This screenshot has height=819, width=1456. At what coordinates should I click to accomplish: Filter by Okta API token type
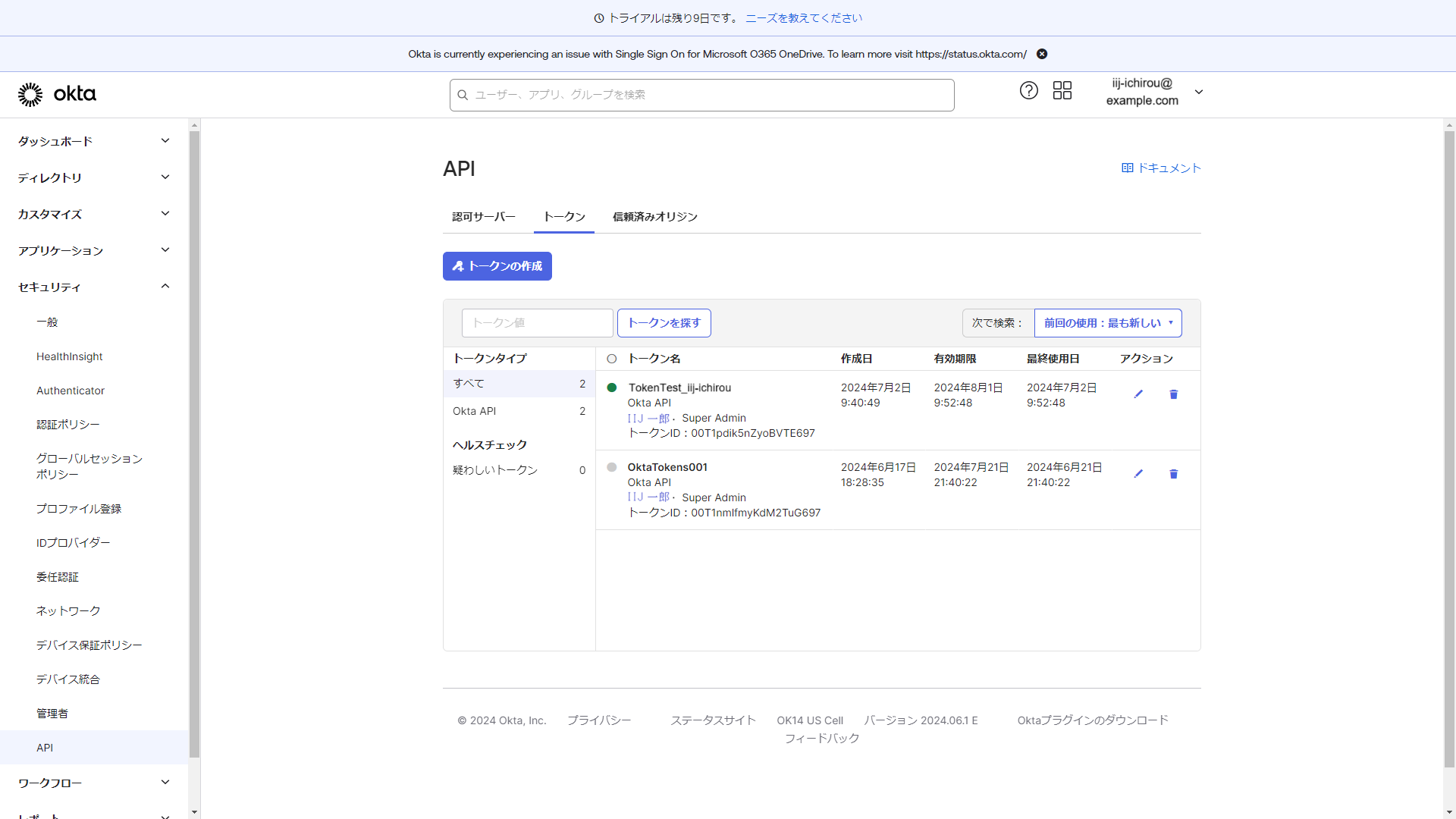click(x=519, y=411)
